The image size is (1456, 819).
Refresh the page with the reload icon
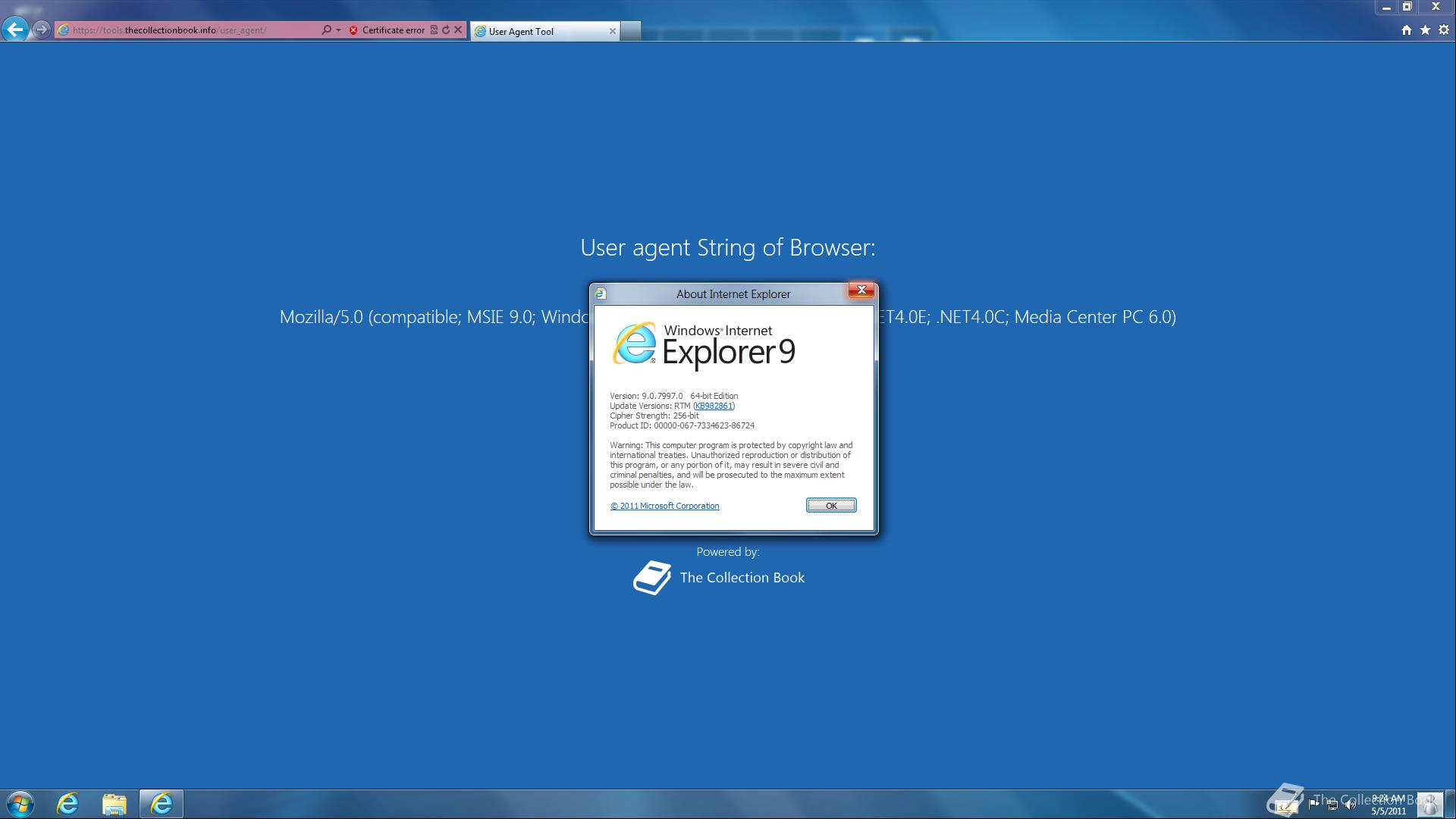point(446,30)
